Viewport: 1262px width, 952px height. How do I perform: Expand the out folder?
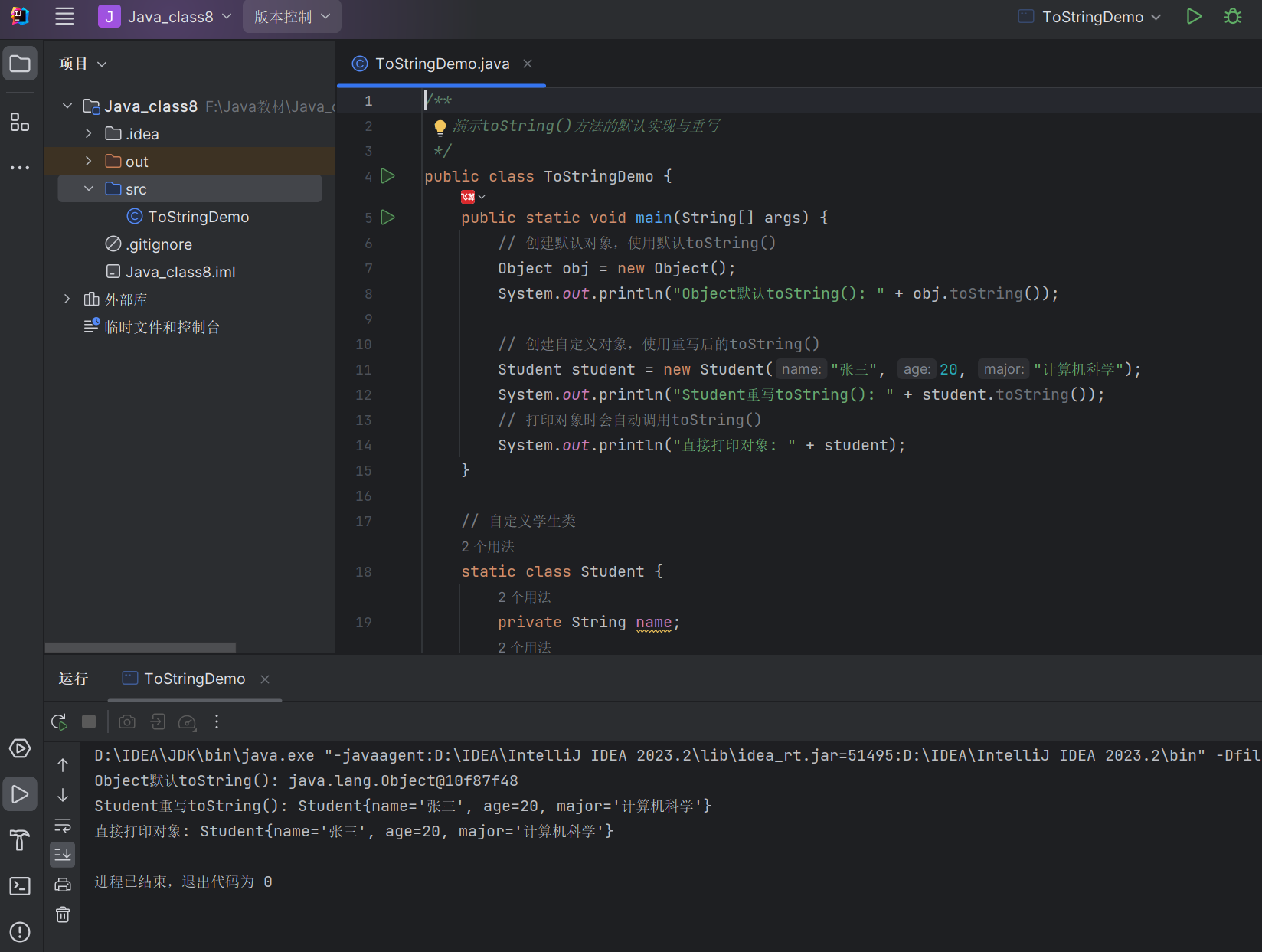pos(89,162)
